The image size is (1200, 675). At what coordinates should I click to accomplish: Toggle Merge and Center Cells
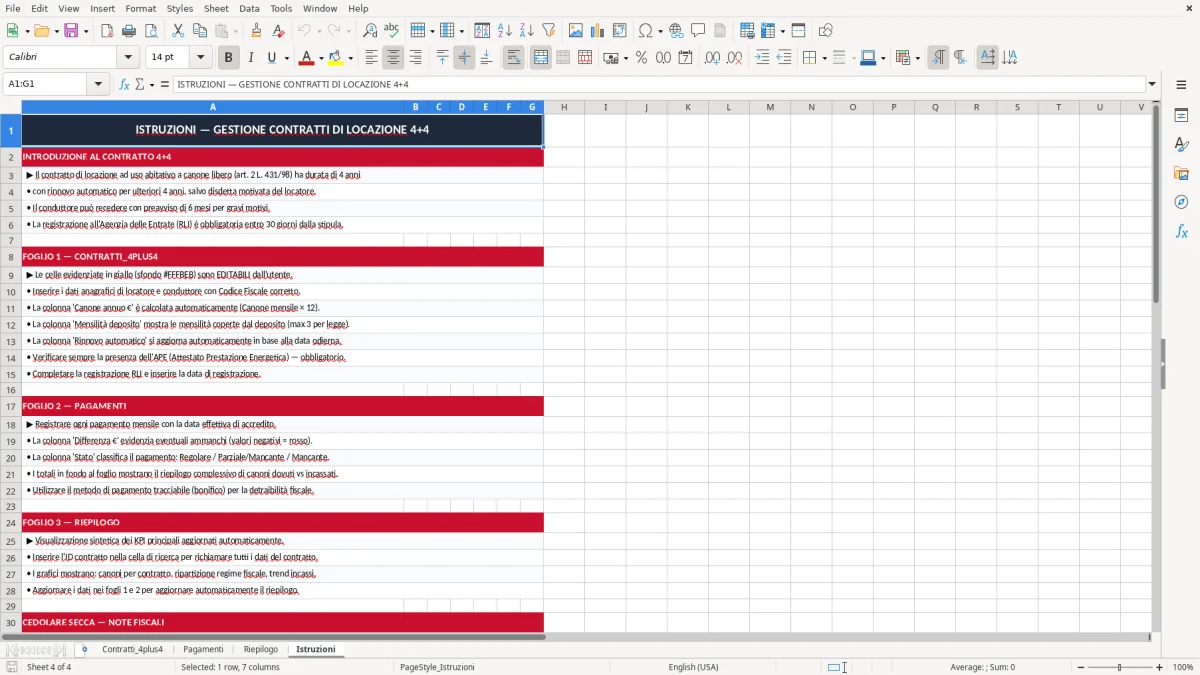(541, 58)
